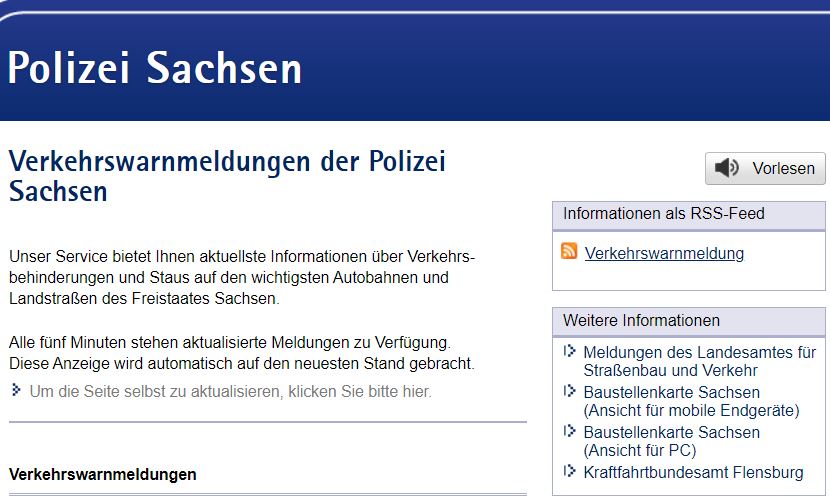Click text 'Diese Anzeige wird automatisch'

pos(241,363)
